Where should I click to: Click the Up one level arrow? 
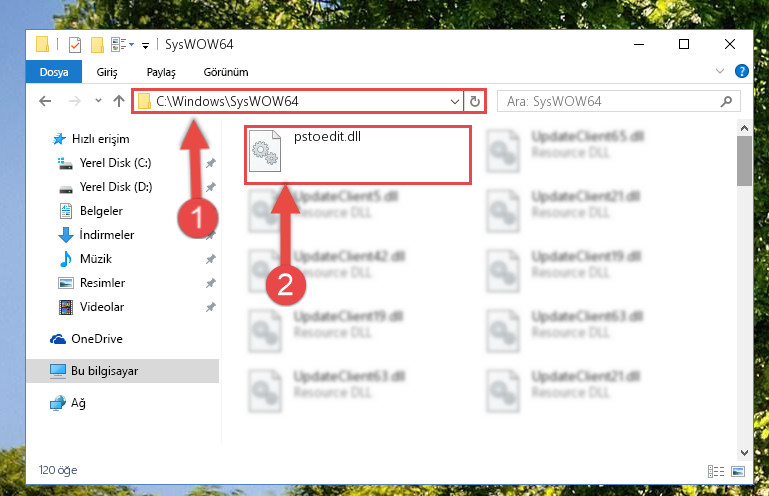point(119,101)
